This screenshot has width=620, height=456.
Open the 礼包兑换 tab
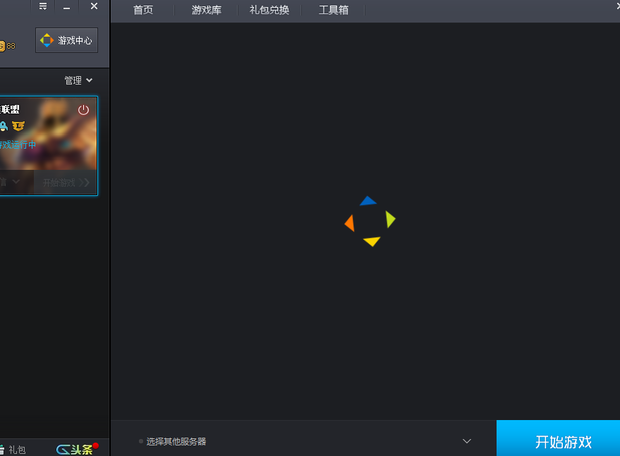pos(269,10)
